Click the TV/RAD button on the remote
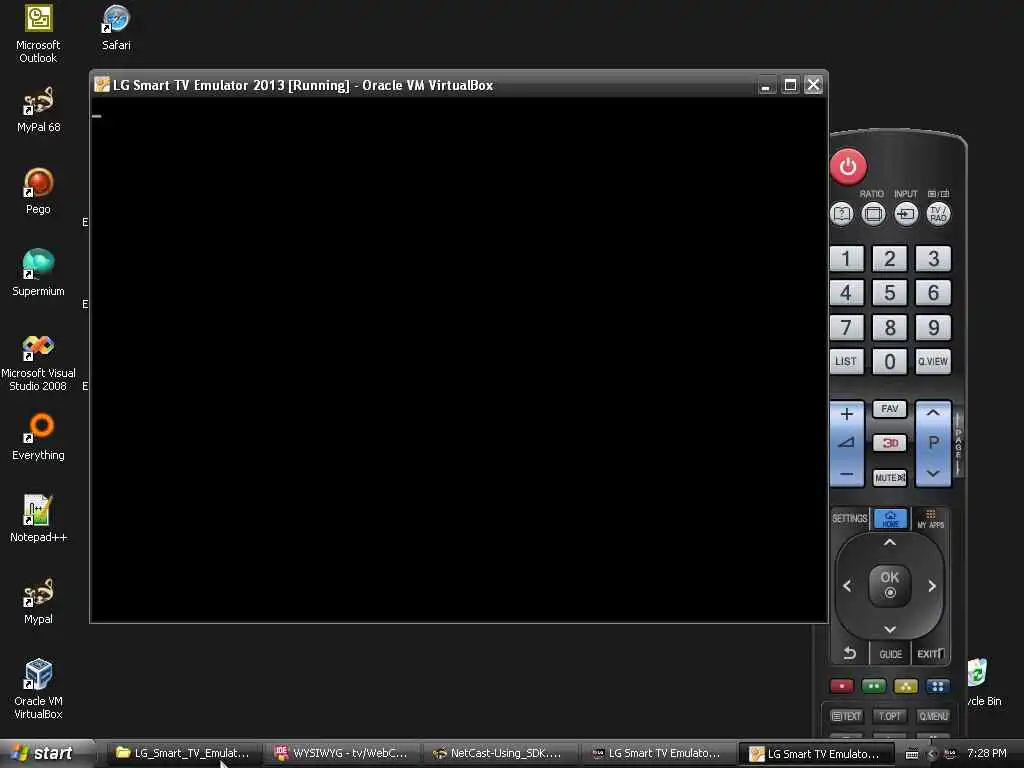1024x768 pixels. pos(938,214)
